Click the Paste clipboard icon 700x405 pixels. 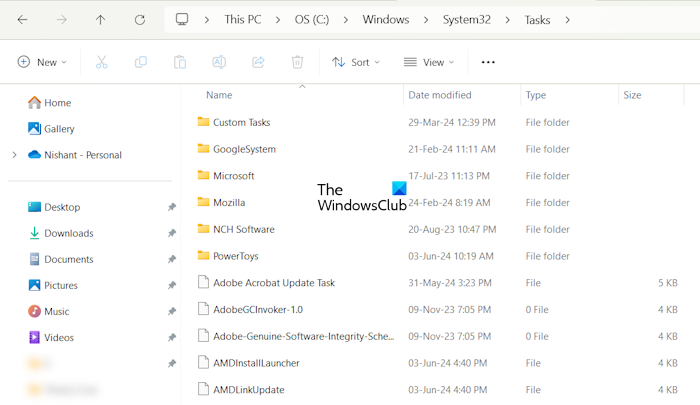(180, 62)
